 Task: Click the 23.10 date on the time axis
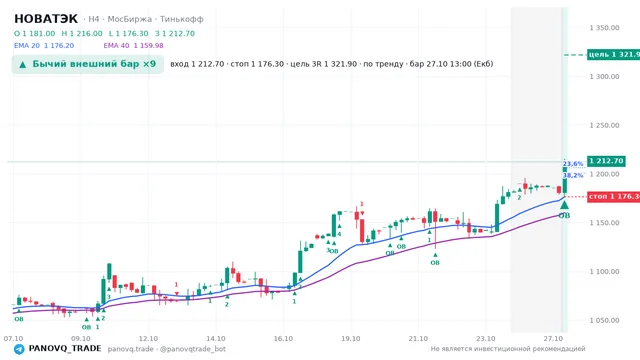click(486, 338)
